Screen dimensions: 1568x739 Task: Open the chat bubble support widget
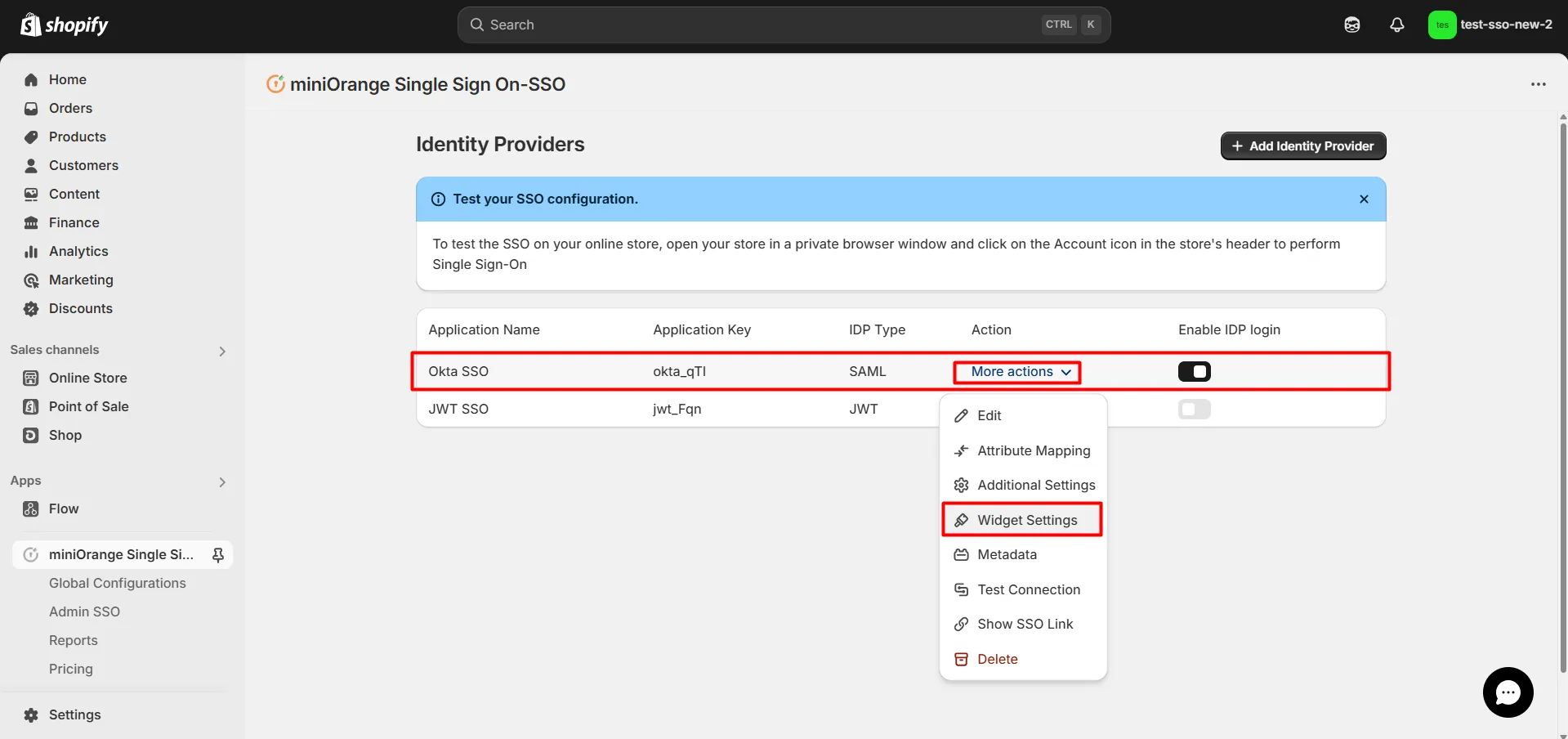pos(1508,692)
